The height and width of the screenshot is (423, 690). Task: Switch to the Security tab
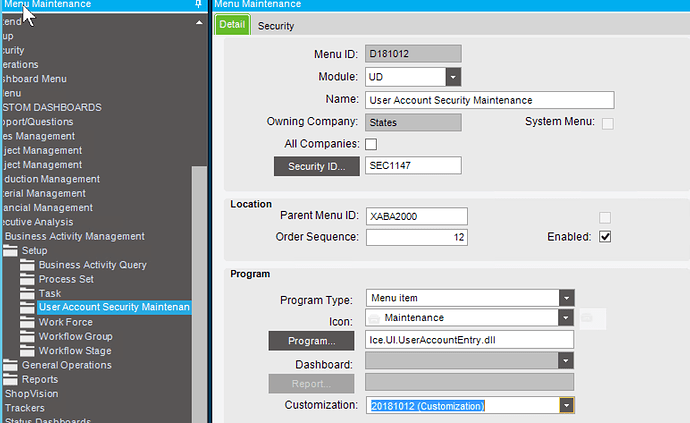(276, 26)
